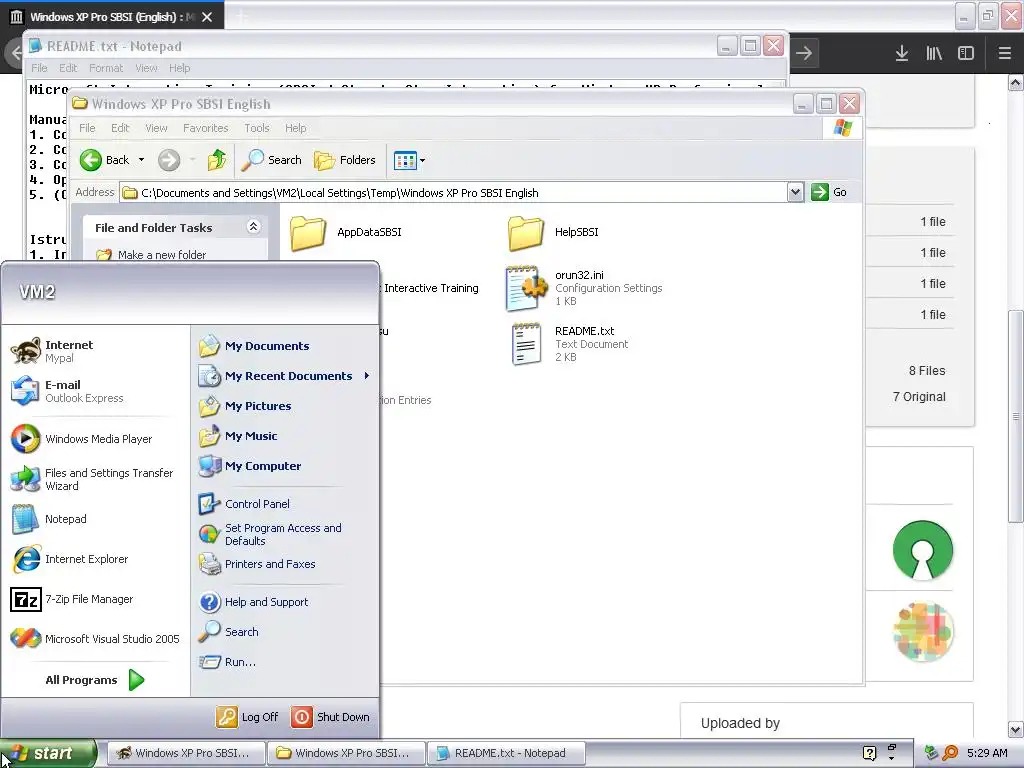Expand My Recent Documents submenu

pos(285,376)
